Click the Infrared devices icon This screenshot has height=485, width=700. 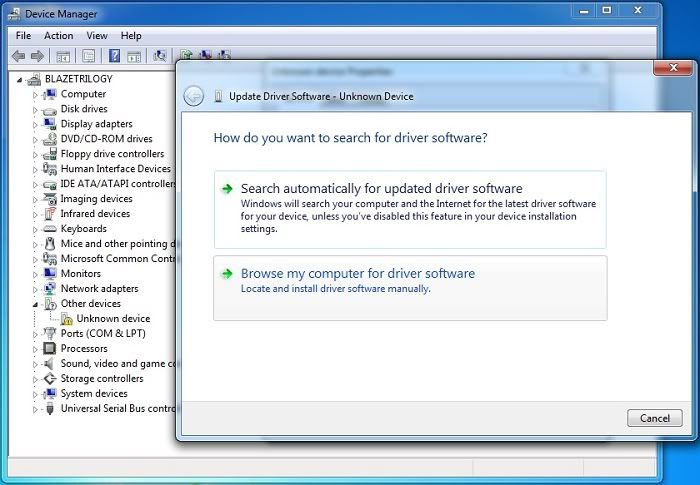pyautogui.click(x=50, y=214)
